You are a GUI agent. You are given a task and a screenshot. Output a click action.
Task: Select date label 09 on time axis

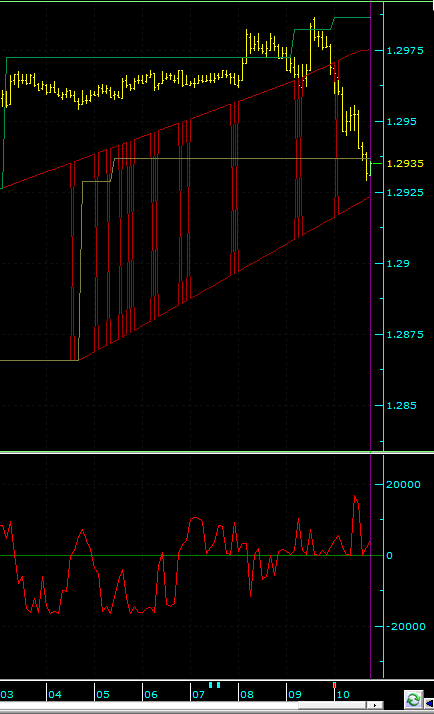click(295, 694)
